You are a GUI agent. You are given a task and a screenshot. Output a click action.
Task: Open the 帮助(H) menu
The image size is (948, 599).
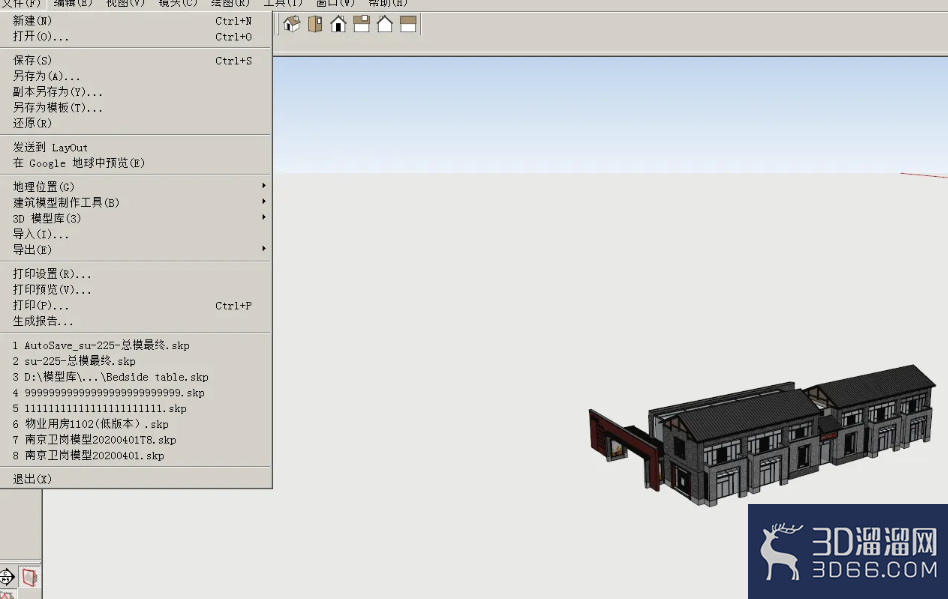(388, 3)
